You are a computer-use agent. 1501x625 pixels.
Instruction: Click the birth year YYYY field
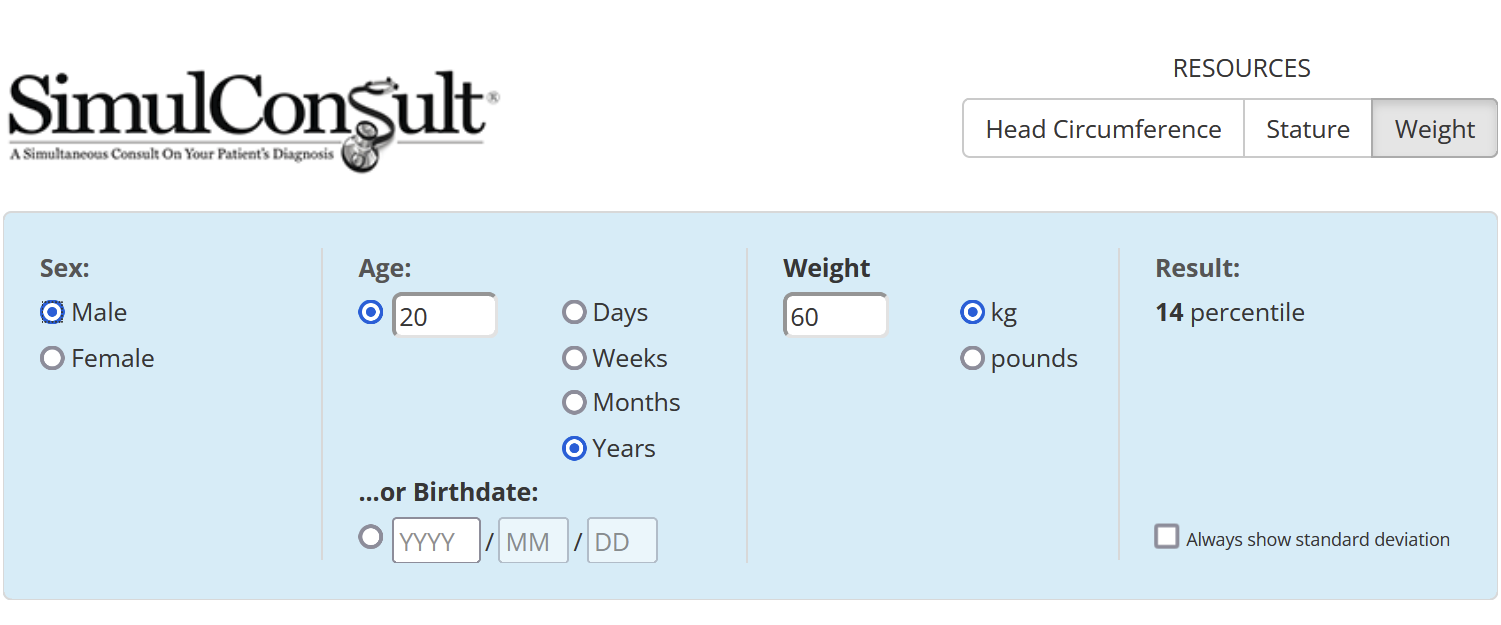click(436, 541)
